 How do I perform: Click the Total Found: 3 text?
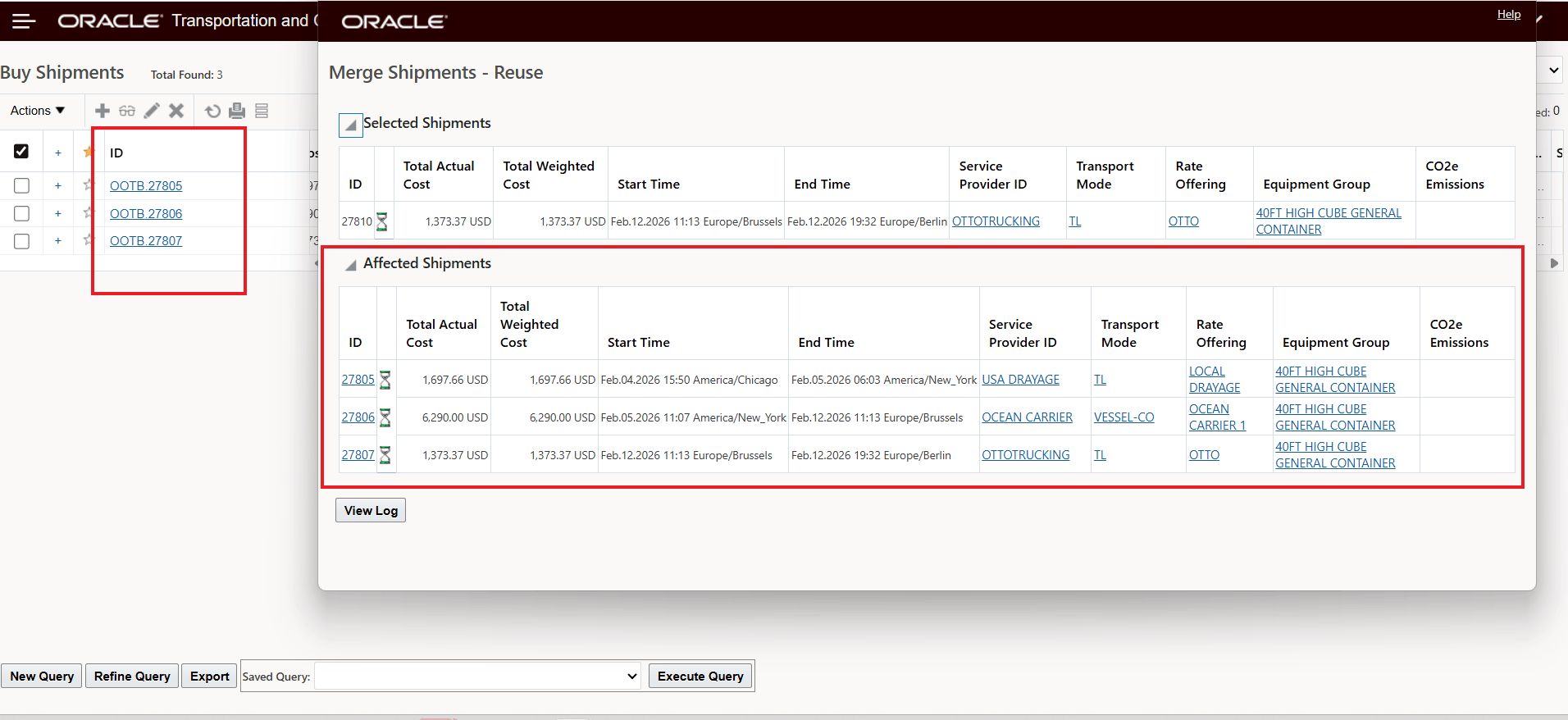(187, 75)
